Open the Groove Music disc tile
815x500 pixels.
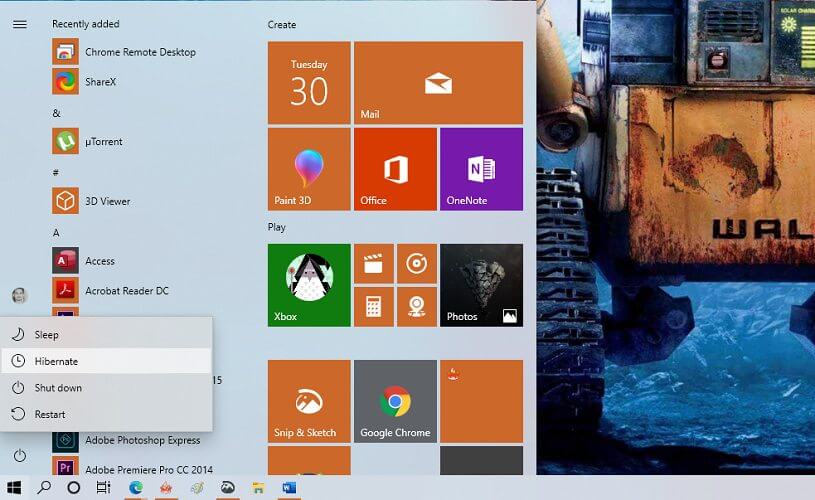(417, 264)
